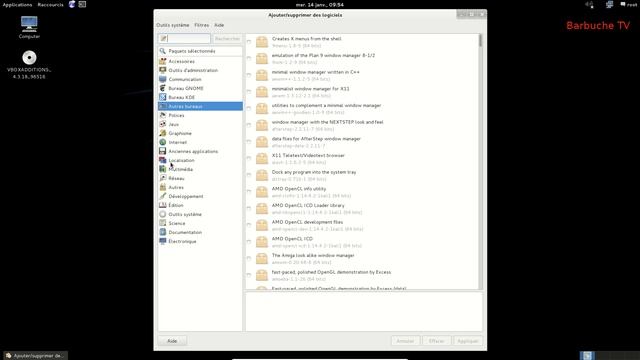Open the VBOXADDITIONS disc desktop icon
The image size is (640, 360).
29,64
